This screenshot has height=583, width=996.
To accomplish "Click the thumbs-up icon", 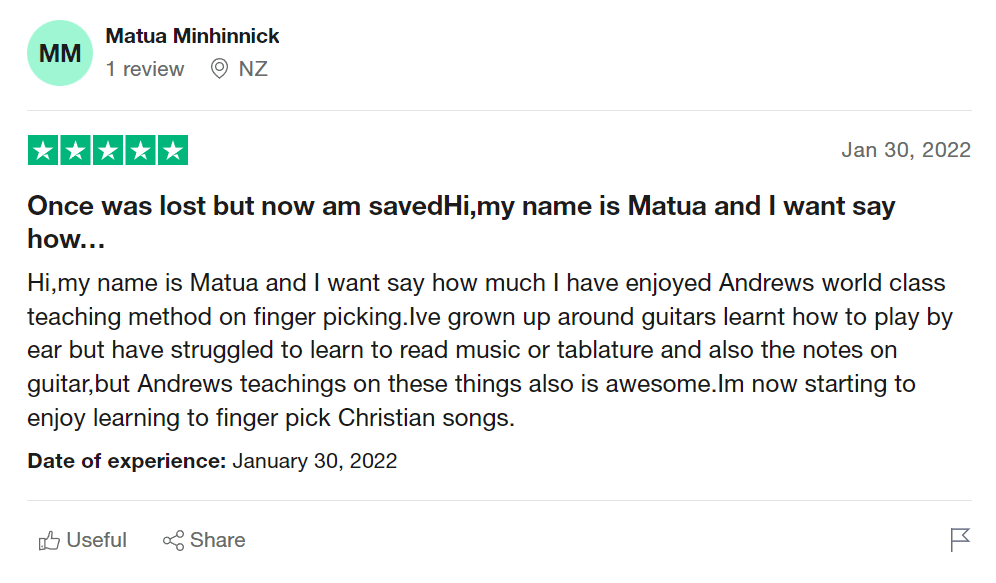I will [49, 541].
